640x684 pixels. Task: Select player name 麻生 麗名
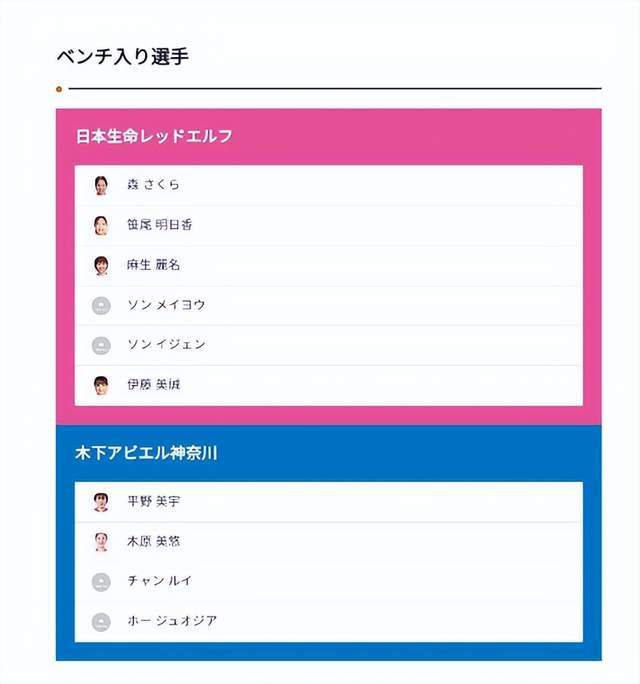(x=153, y=265)
